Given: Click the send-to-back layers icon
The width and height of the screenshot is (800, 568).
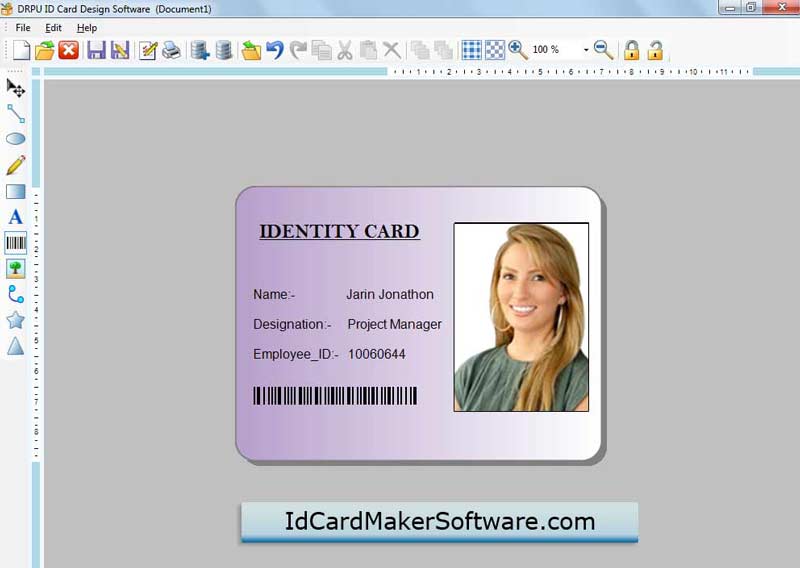Looking at the screenshot, I should point(443,50).
